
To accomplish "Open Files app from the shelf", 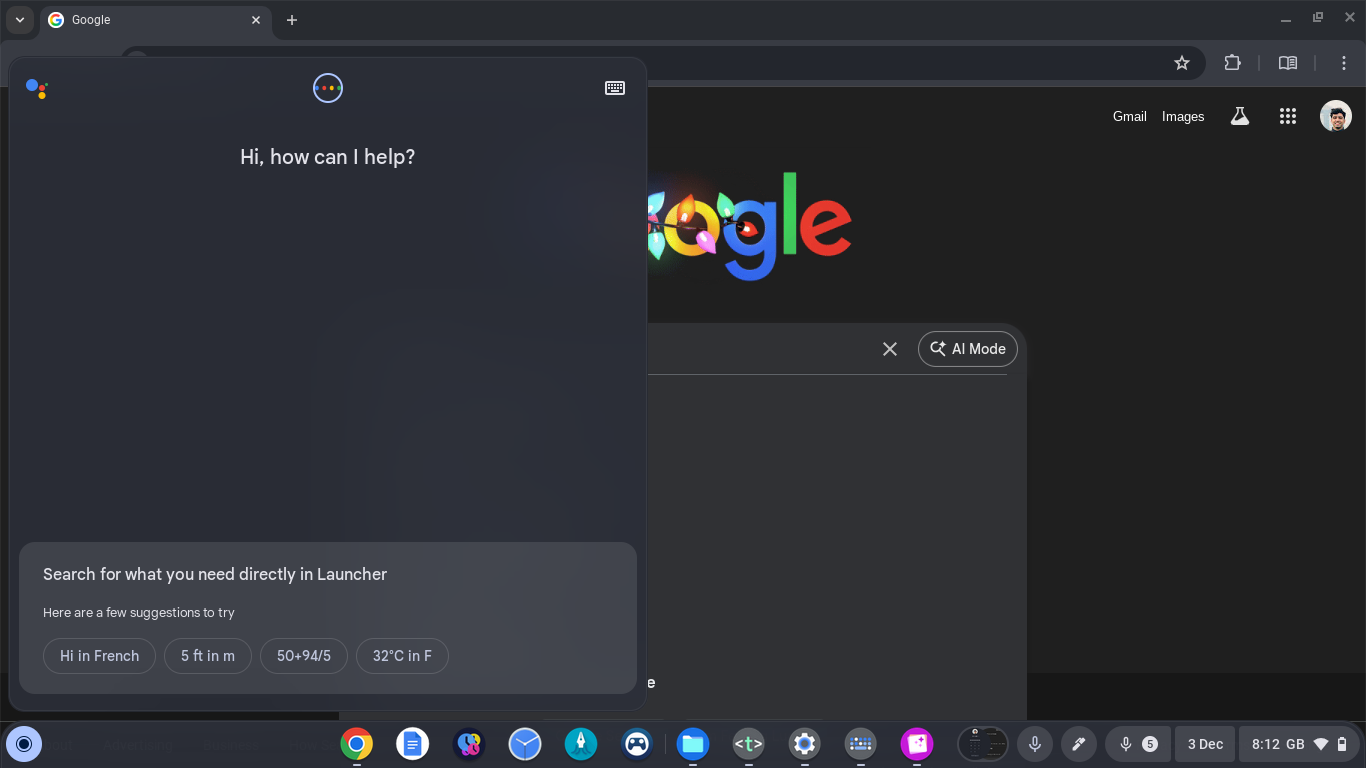I will 692,744.
